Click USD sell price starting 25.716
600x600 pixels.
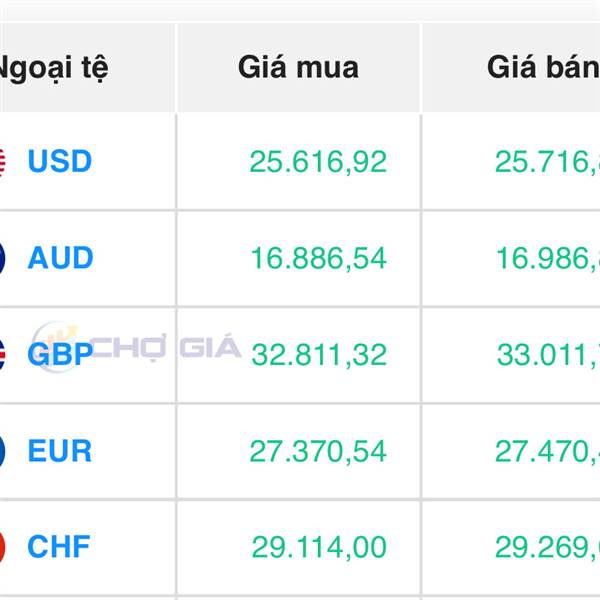(x=547, y=162)
